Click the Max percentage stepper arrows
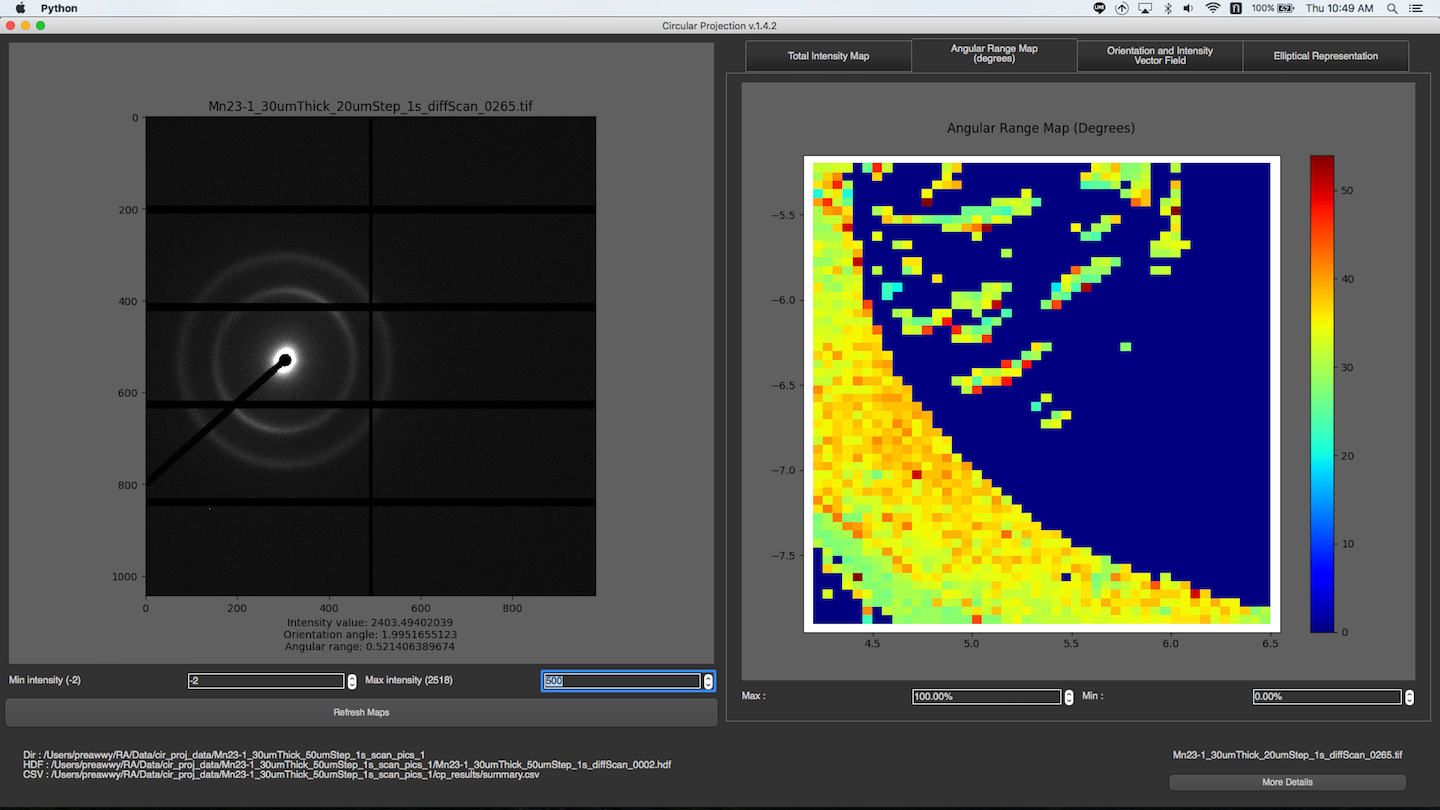The image size is (1440, 810). click(1068, 697)
